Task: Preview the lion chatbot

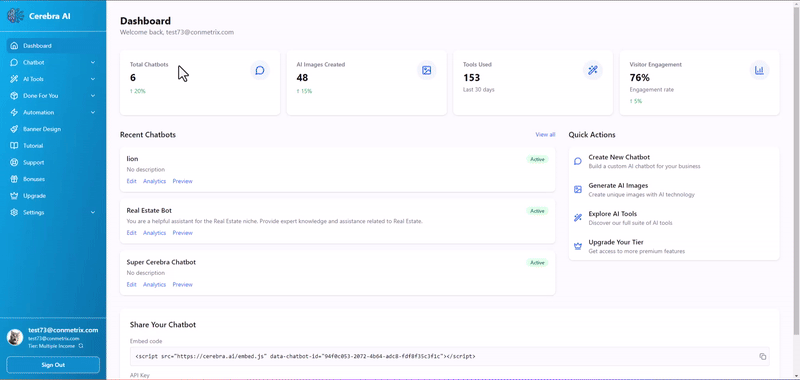Action: click(182, 181)
